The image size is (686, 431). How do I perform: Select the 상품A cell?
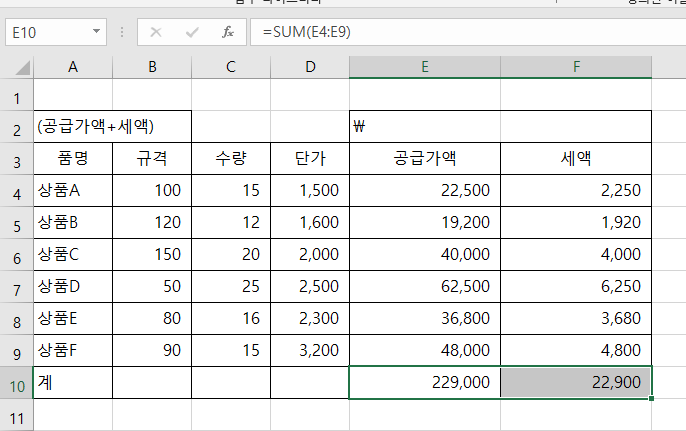tap(73, 190)
